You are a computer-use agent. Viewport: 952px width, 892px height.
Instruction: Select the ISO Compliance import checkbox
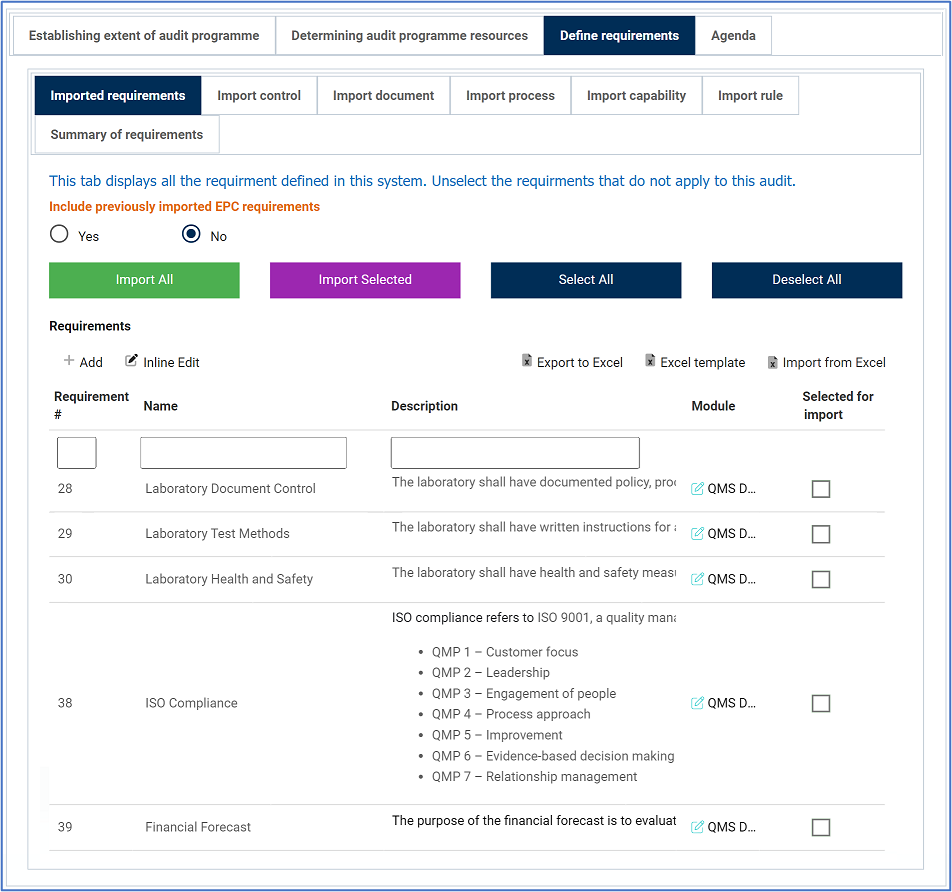click(x=821, y=703)
